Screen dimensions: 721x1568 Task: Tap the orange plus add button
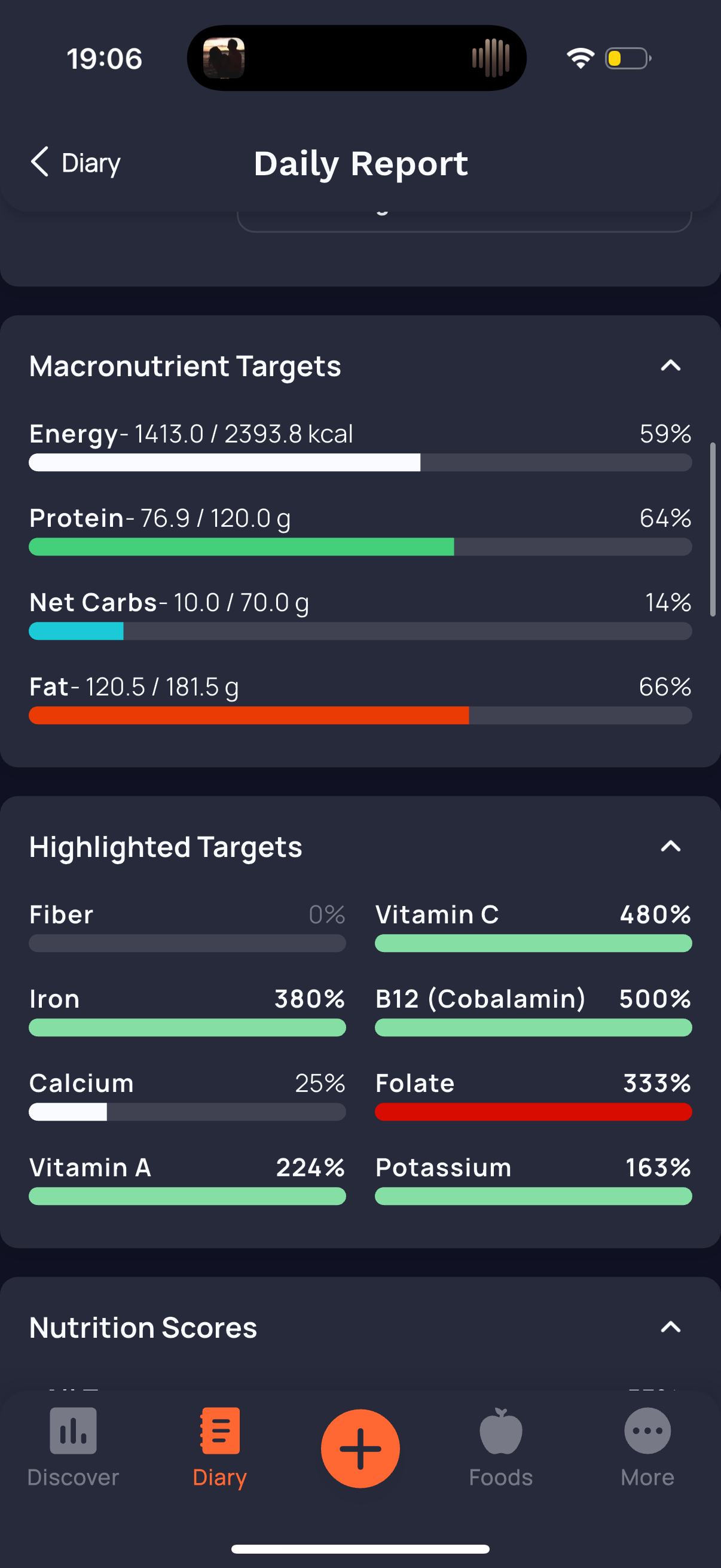coord(360,1448)
